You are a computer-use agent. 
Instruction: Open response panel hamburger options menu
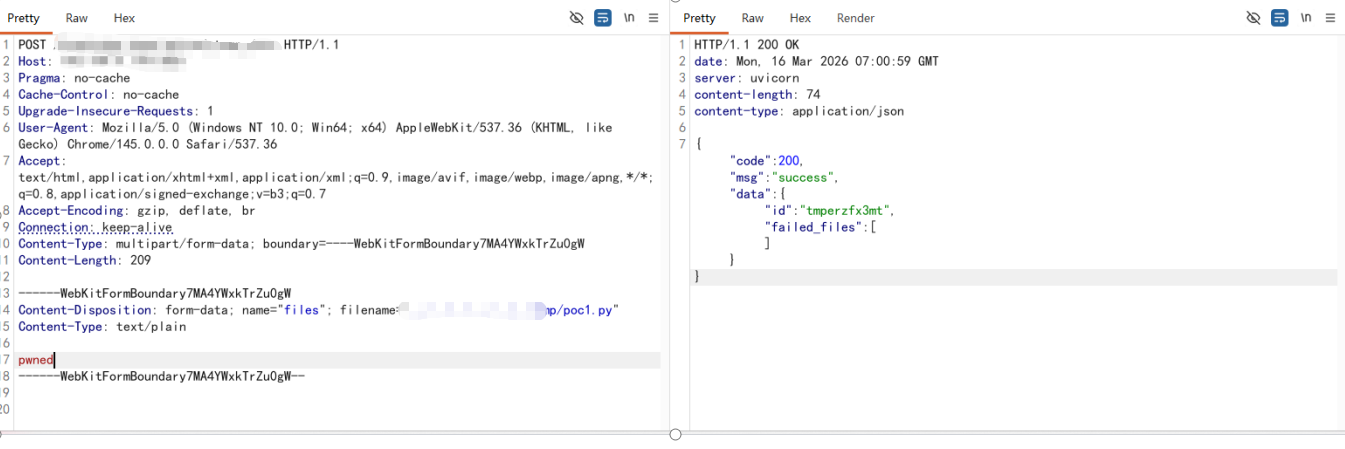tap(1330, 18)
